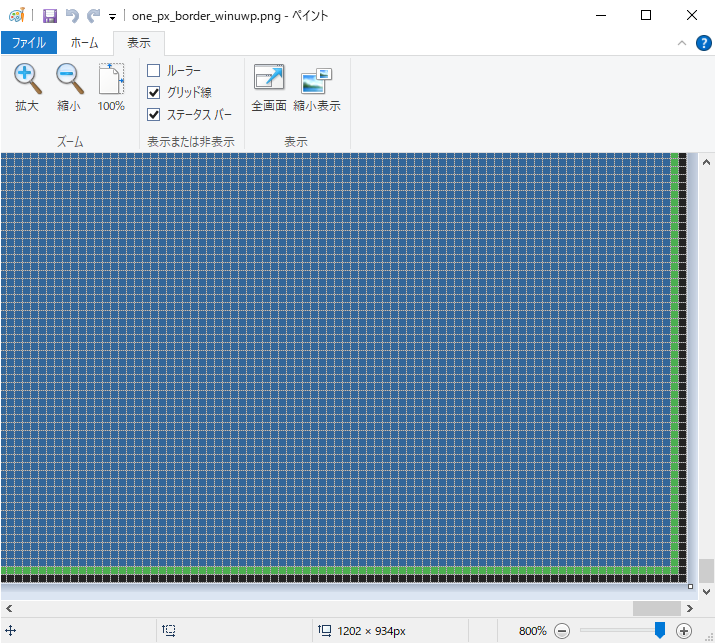Screen dimensions: 716x644
Task: Enable the ルーラー checkbox
Action: point(153,70)
